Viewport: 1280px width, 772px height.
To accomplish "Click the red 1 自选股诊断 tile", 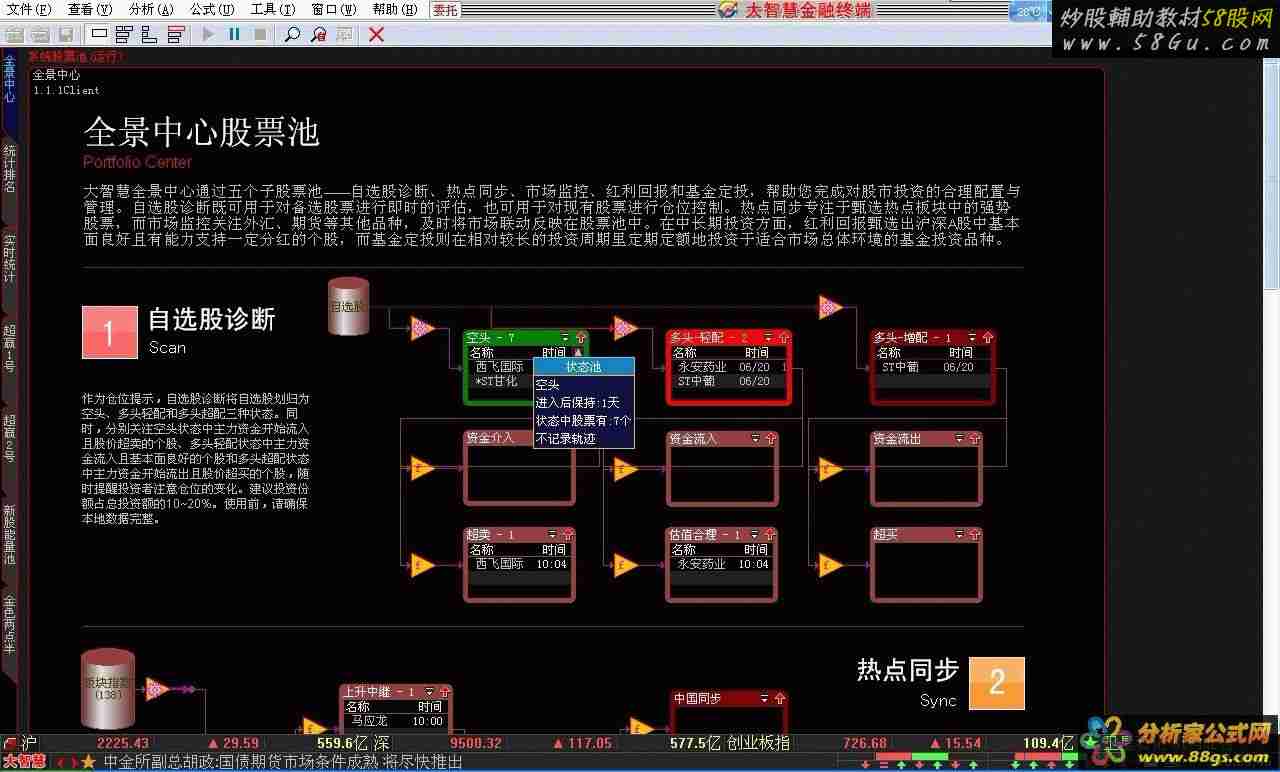I will [108, 332].
